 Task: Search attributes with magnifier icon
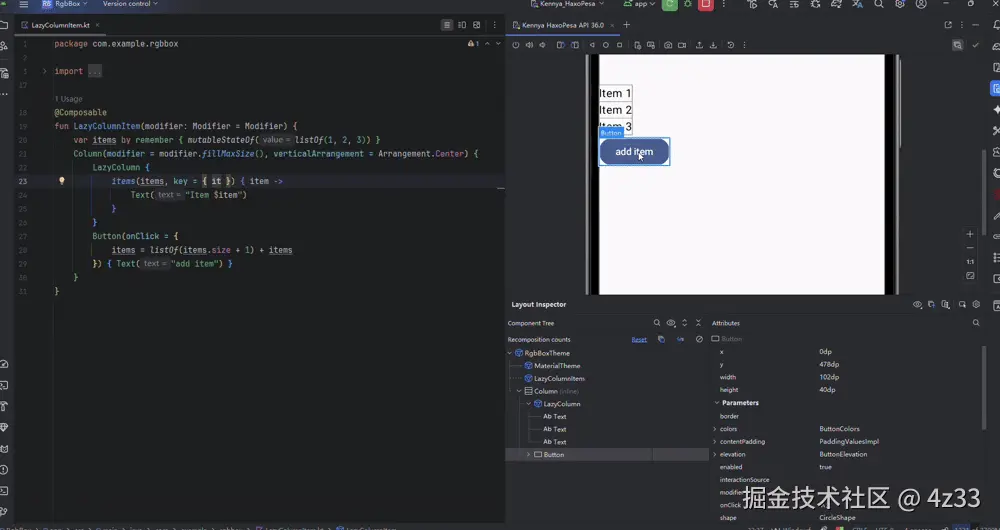tap(976, 323)
